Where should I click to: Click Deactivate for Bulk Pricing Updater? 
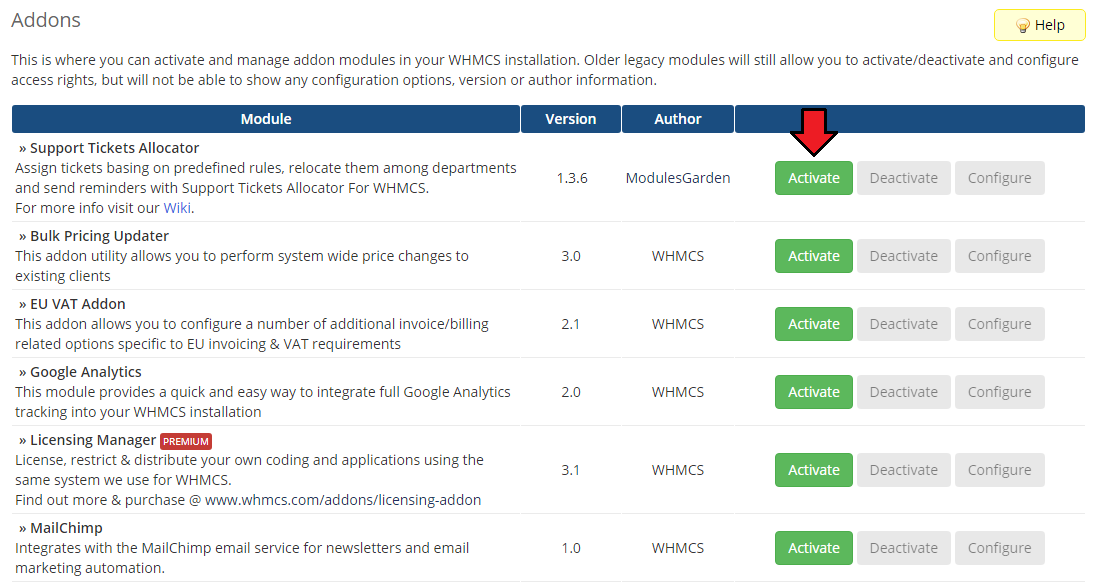[903, 256]
